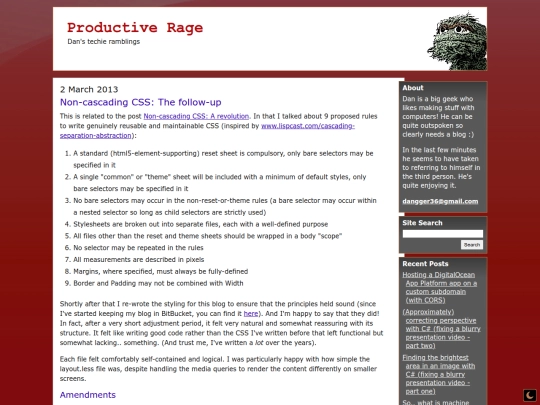The height and width of the screenshot is (405, 540).
Task: Open the Productive Rage site title
Action: [135, 28]
